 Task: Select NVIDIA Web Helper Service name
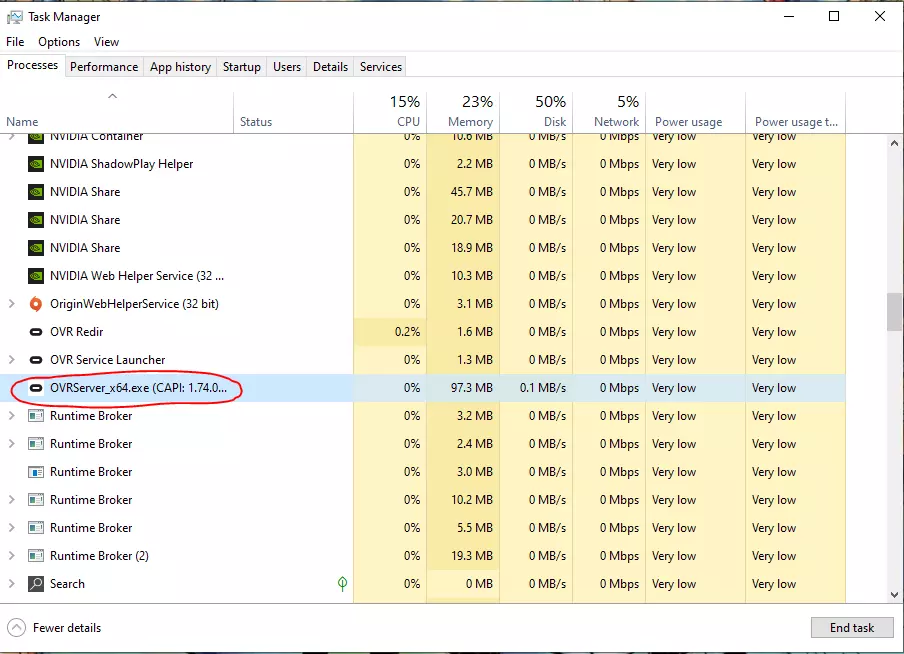(x=137, y=276)
